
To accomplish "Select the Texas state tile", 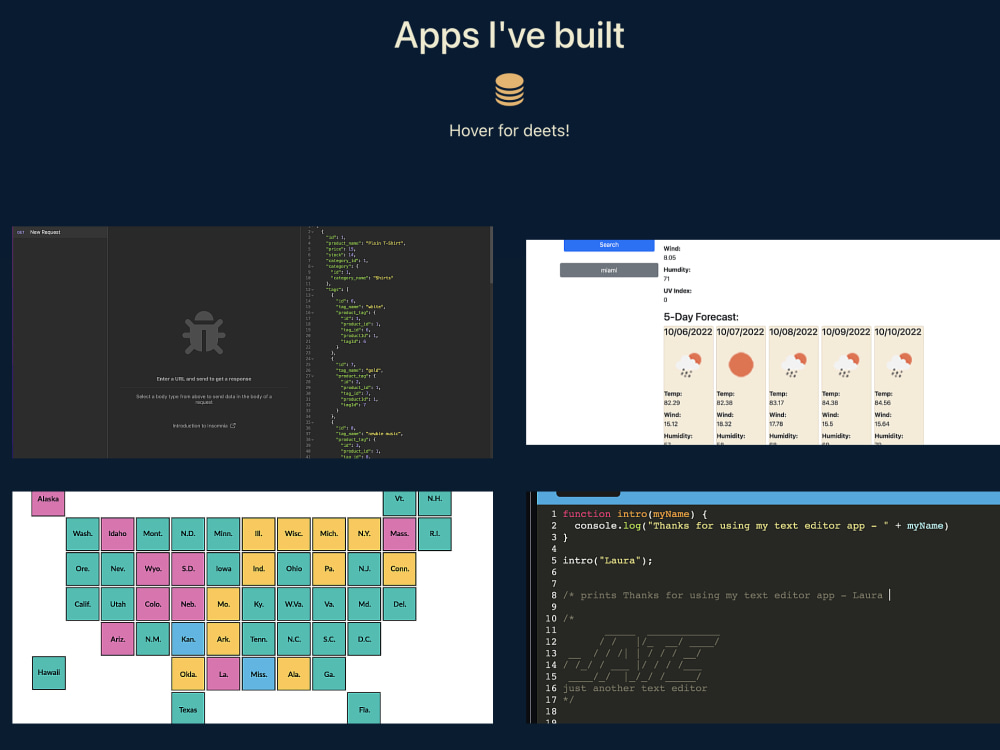I will [188, 708].
